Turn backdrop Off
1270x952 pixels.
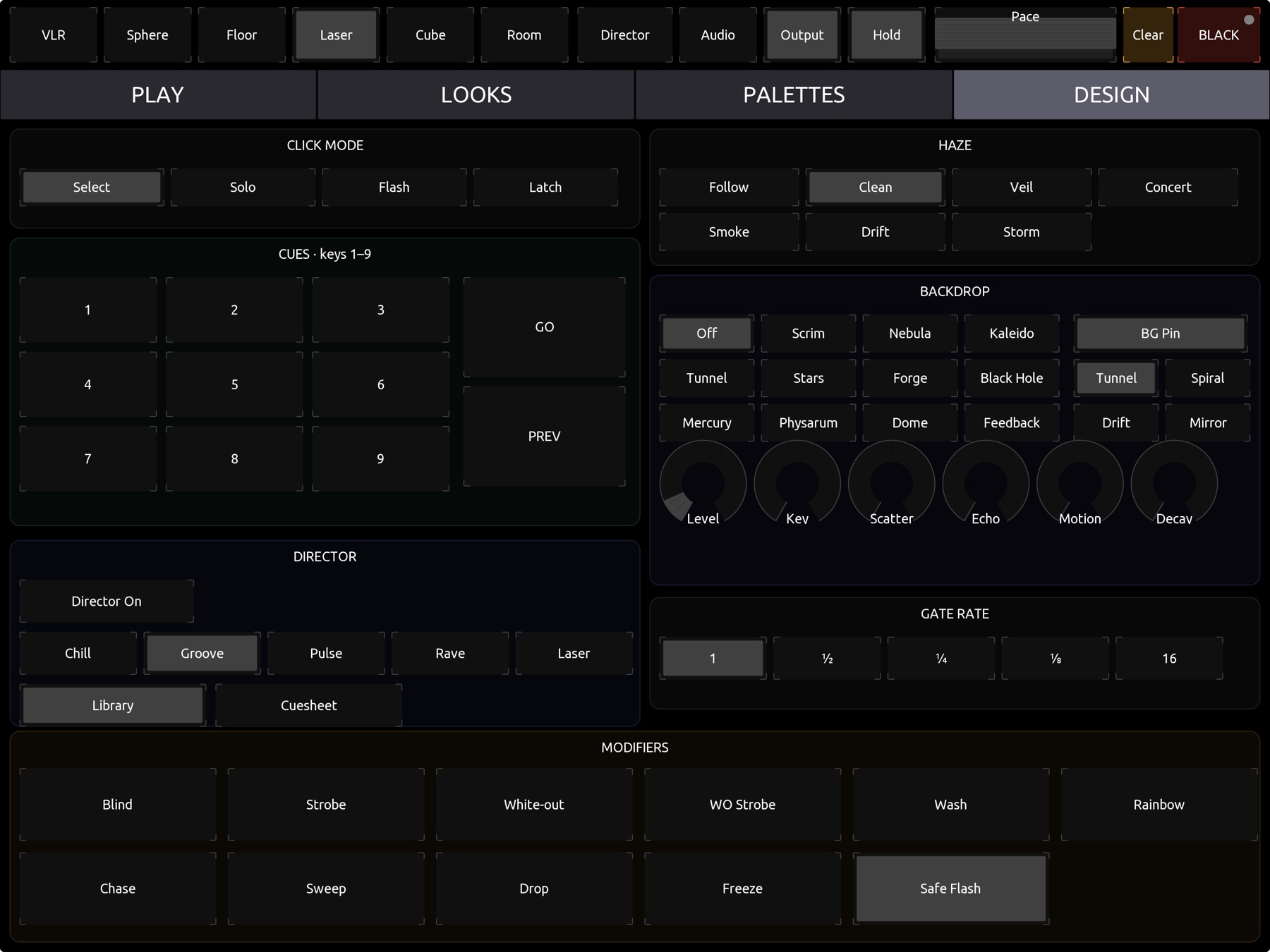(x=706, y=333)
